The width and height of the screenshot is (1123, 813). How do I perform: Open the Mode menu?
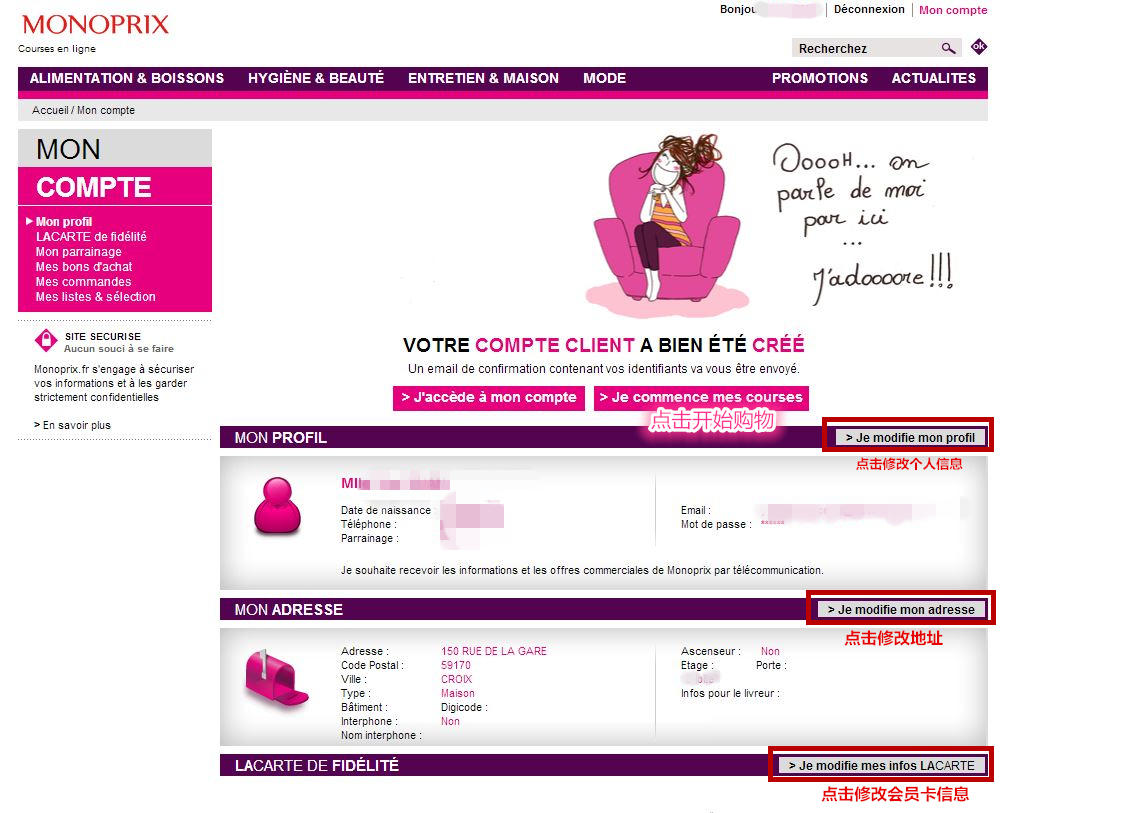[604, 78]
